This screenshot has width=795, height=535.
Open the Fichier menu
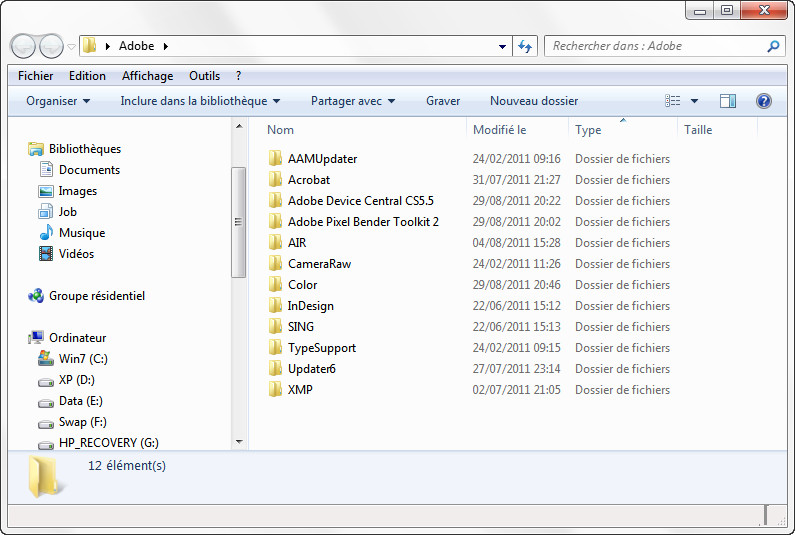(35, 76)
